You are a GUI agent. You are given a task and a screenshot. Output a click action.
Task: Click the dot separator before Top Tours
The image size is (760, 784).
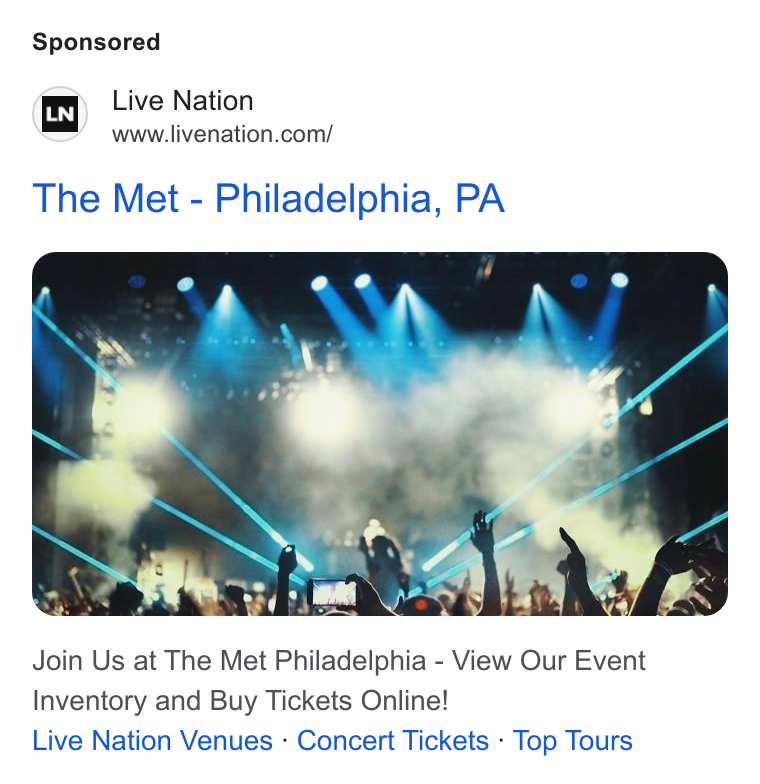(x=501, y=740)
